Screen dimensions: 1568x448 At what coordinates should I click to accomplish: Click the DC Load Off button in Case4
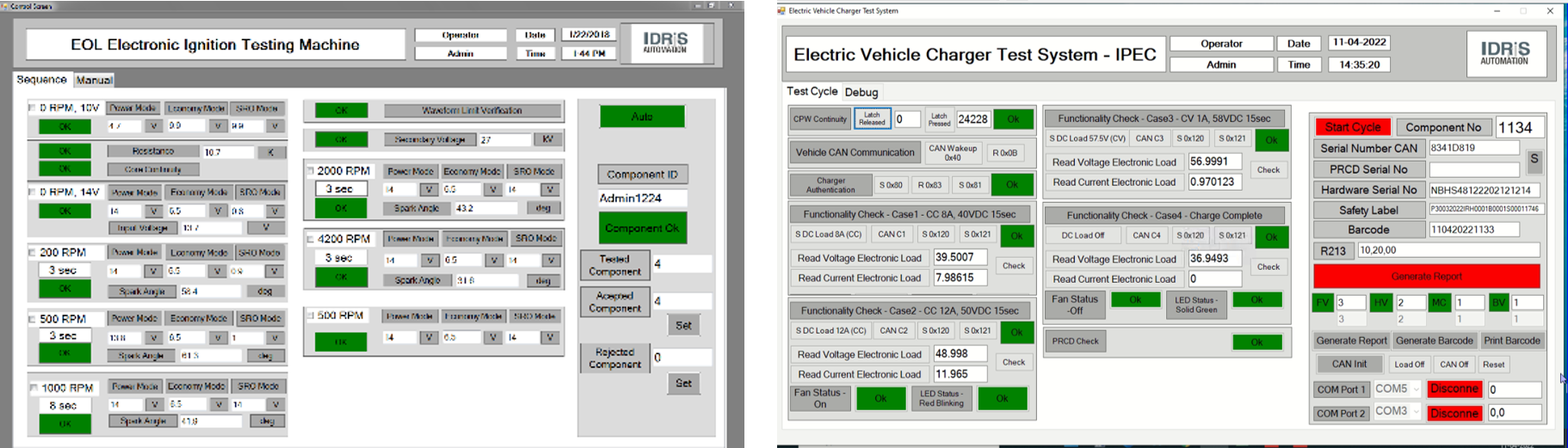[x=1083, y=235]
